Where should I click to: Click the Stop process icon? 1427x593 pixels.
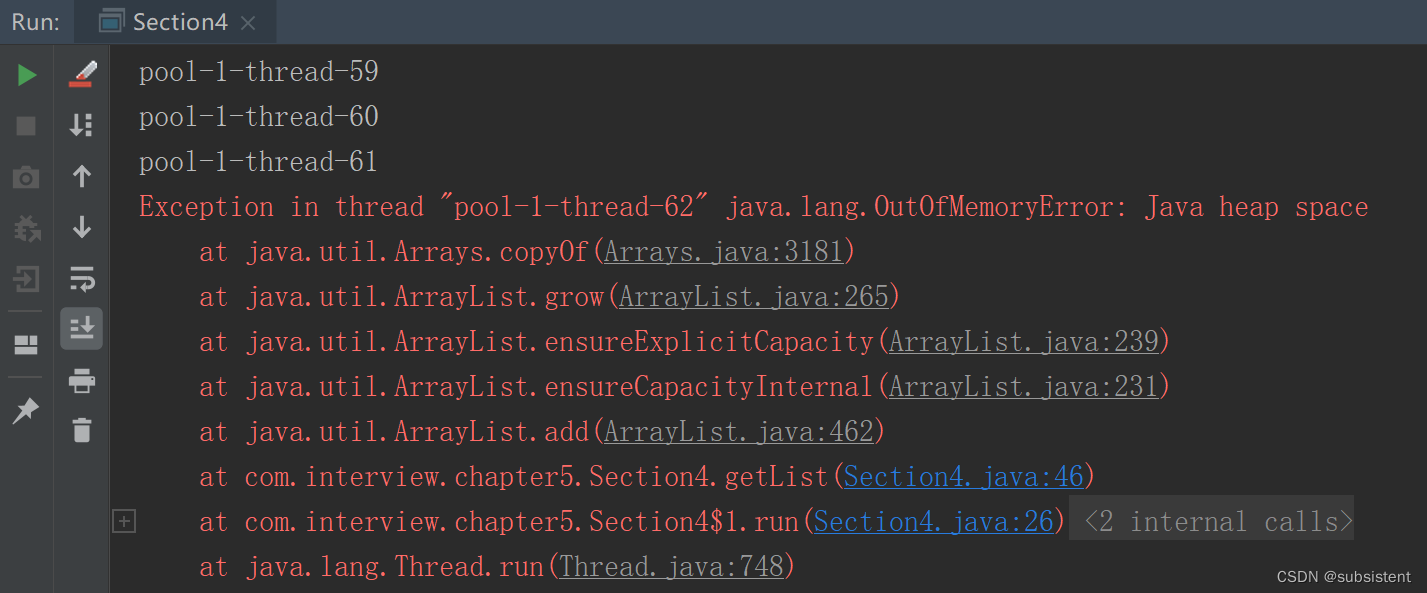pyautogui.click(x=27, y=125)
